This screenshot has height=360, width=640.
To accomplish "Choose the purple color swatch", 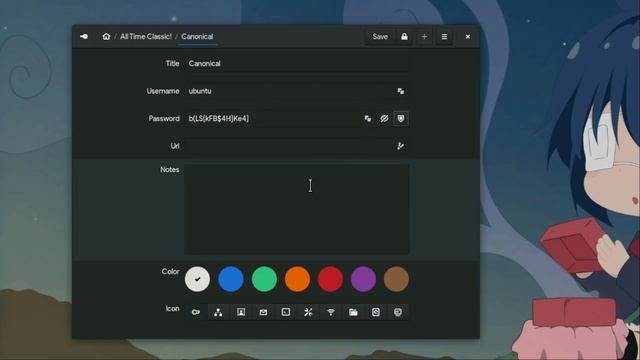I will pyautogui.click(x=363, y=279).
